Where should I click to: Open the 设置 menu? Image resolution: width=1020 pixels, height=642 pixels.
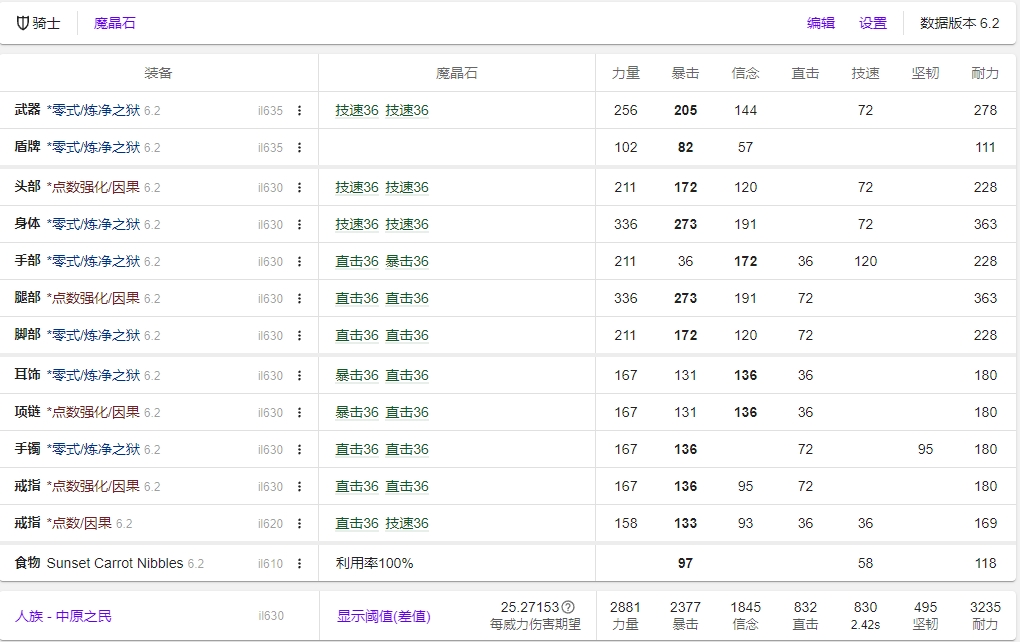coord(873,23)
